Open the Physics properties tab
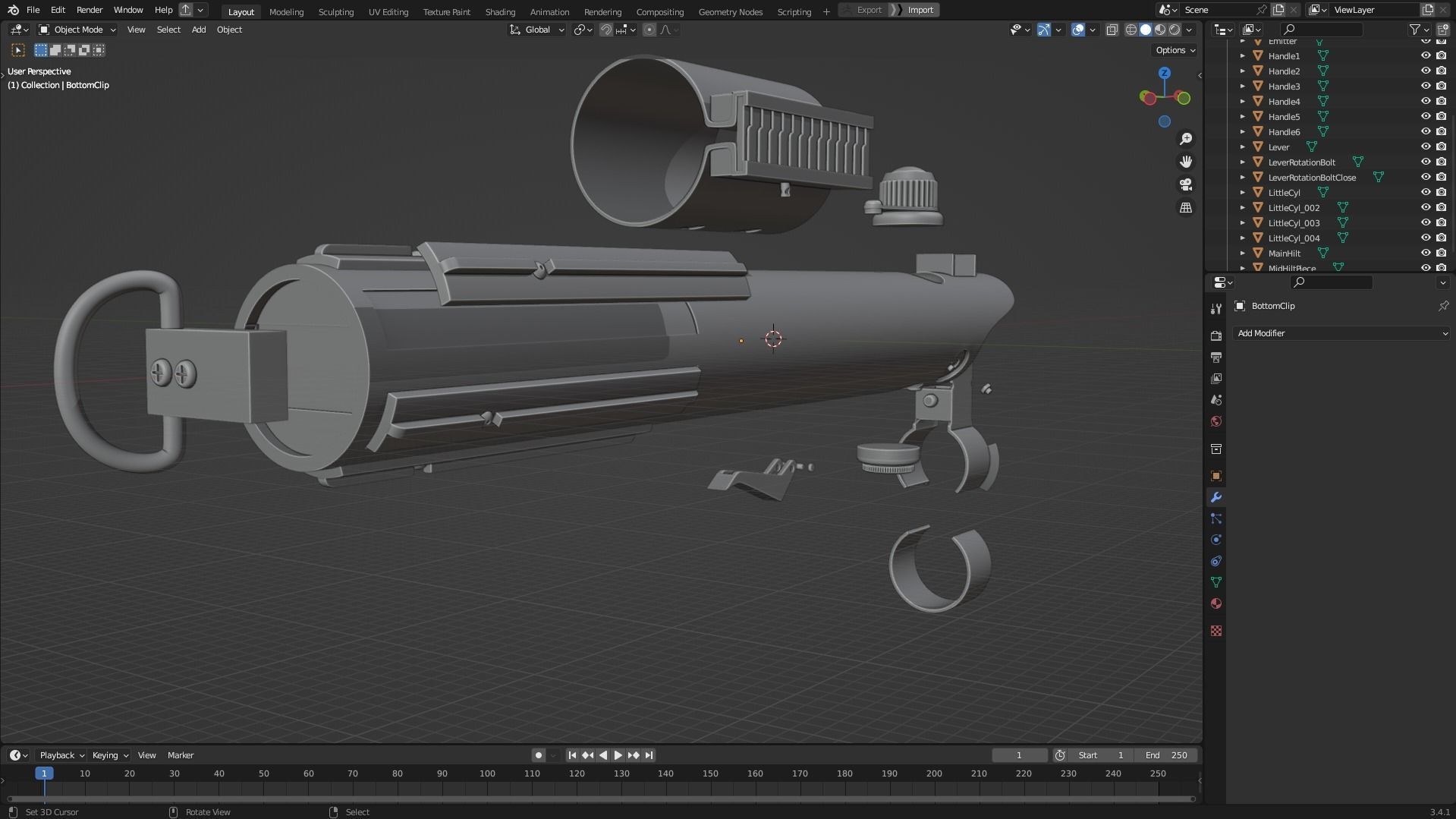 click(1216, 540)
